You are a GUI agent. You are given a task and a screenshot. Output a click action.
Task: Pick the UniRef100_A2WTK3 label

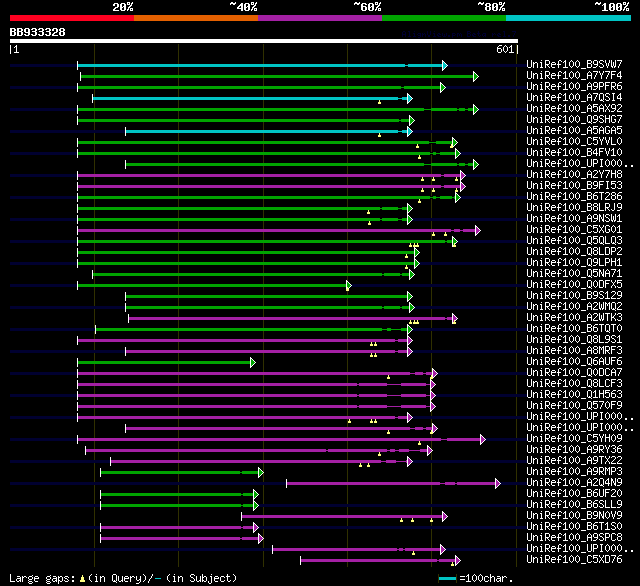(x=574, y=318)
